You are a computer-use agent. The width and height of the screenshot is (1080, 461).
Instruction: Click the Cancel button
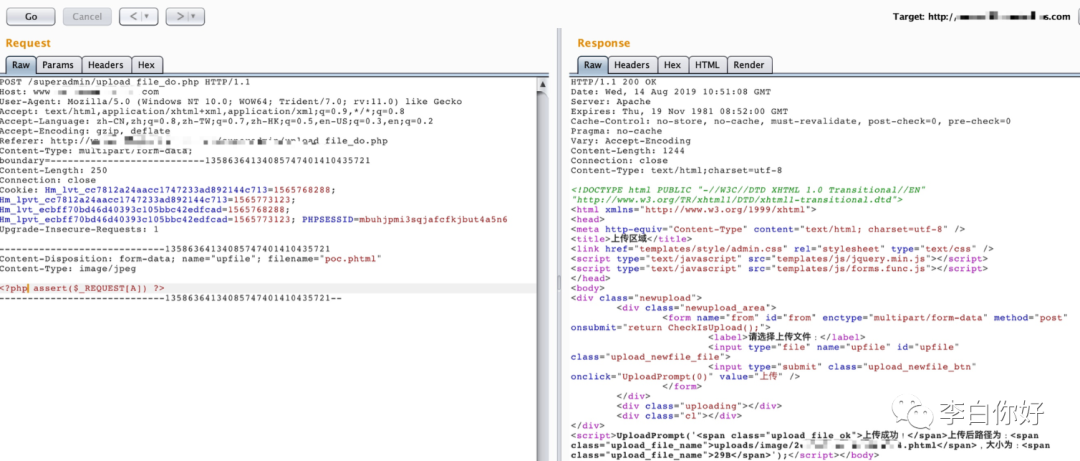87,16
